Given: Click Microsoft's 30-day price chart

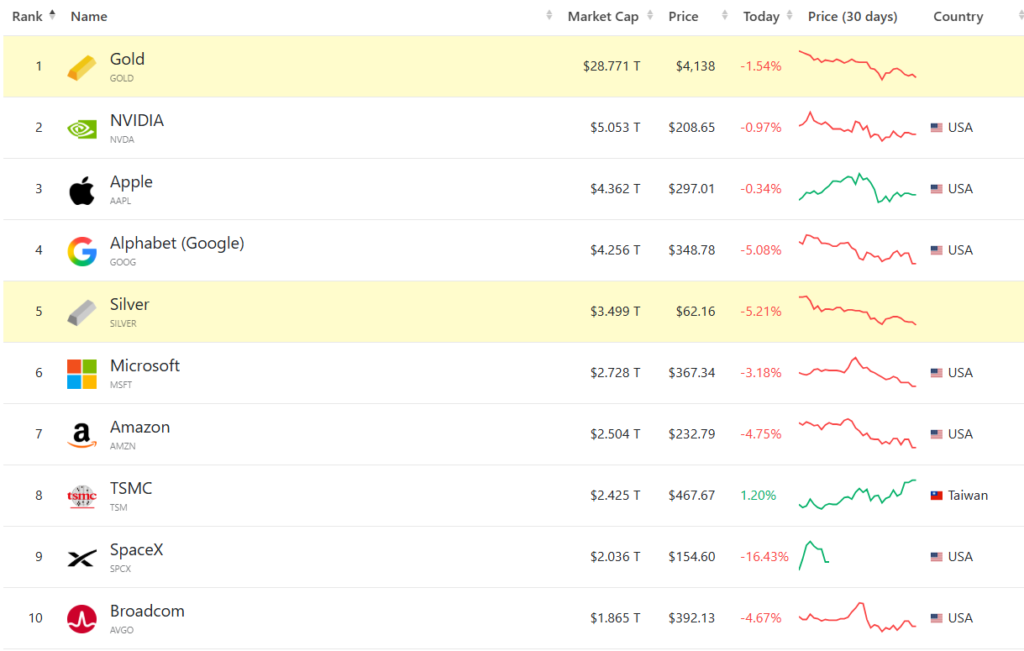Looking at the screenshot, I should tap(857, 372).
